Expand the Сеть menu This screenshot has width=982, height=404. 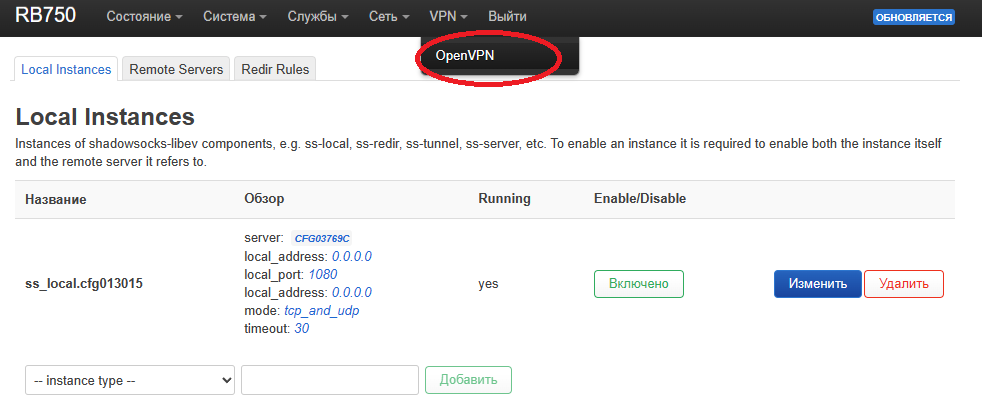coord(389,17)
